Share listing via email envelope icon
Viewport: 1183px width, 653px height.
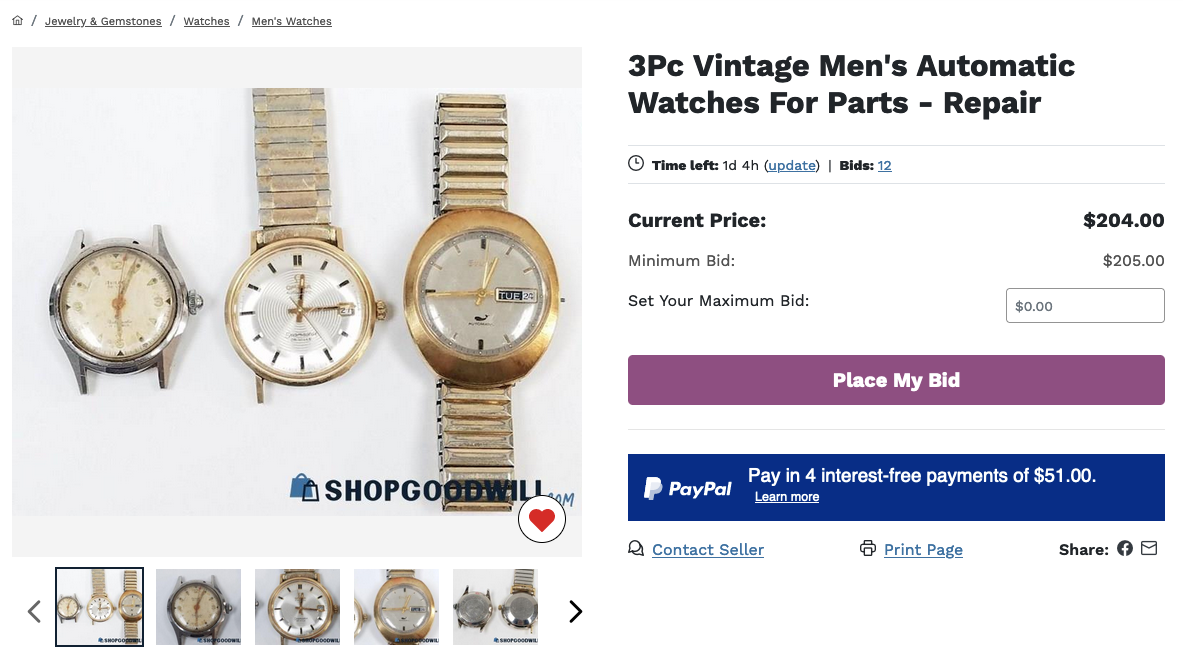(1149, 549)
